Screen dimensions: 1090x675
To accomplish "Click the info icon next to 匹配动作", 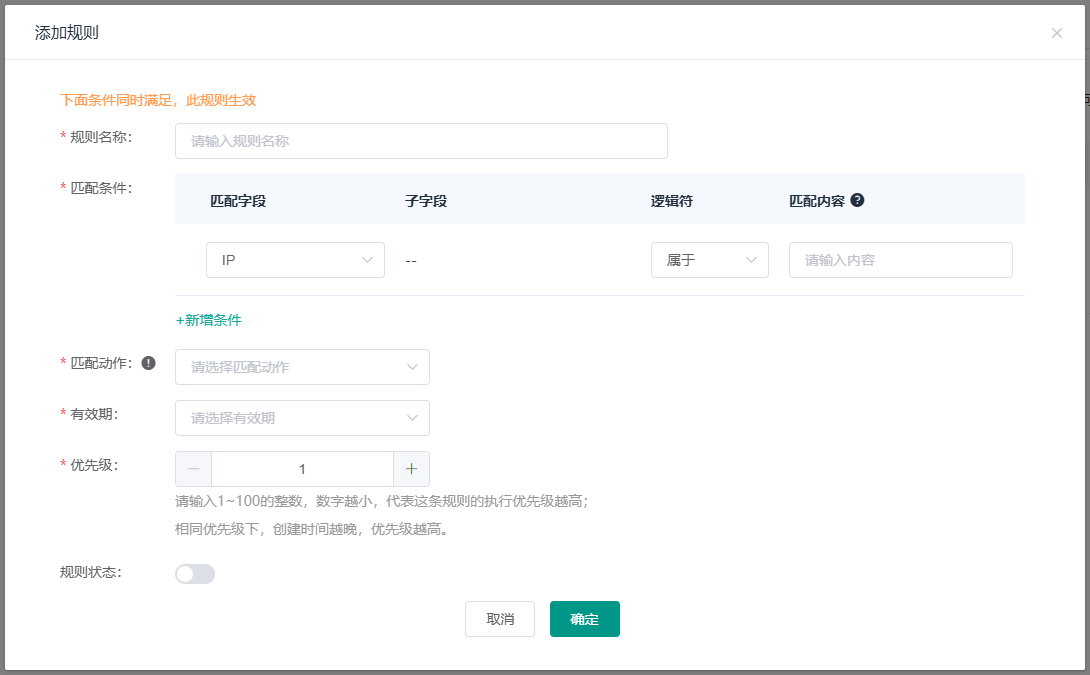I will pos(149,363).
